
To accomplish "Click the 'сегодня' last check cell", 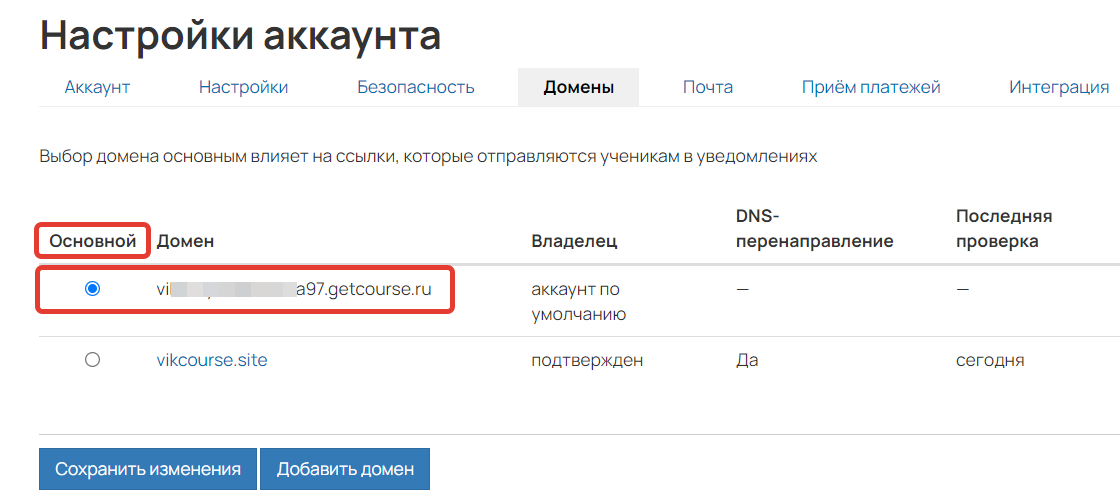I will pos(990,361).
